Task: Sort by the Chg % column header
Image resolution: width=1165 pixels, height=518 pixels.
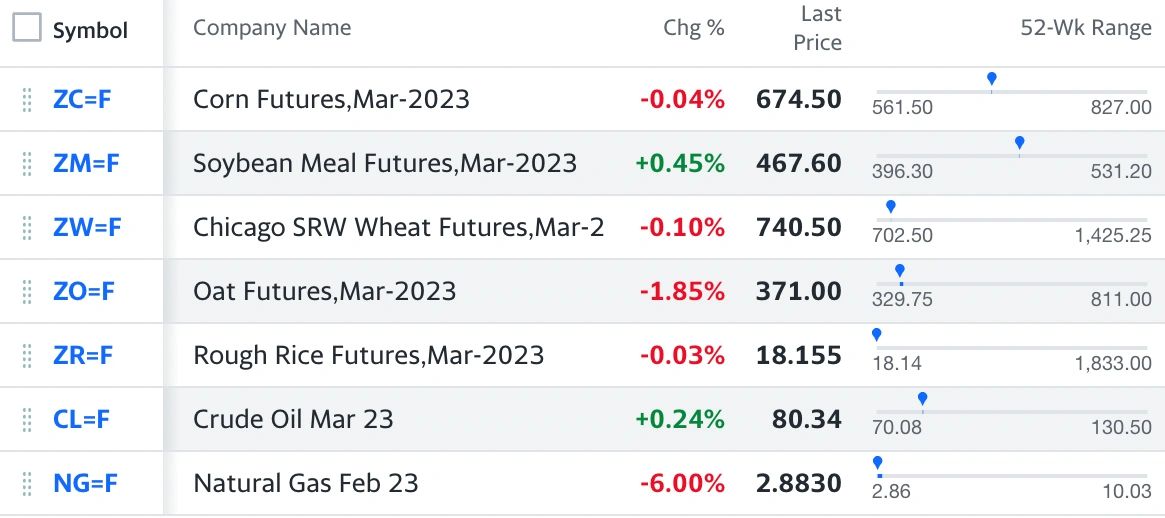Action: tap(694, 28)
